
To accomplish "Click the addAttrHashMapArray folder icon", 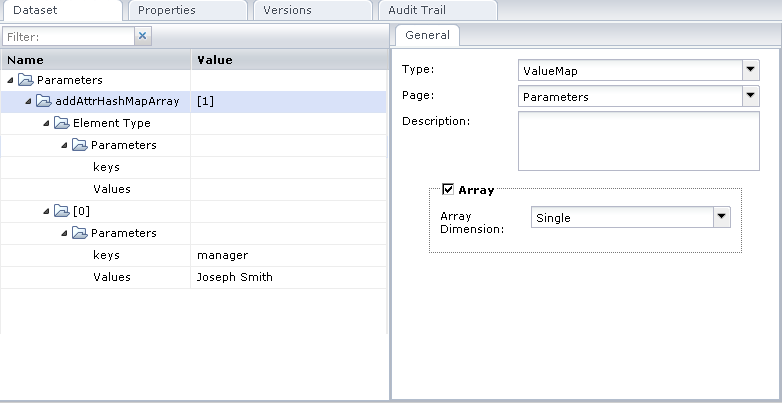I will tap(44, 101).
